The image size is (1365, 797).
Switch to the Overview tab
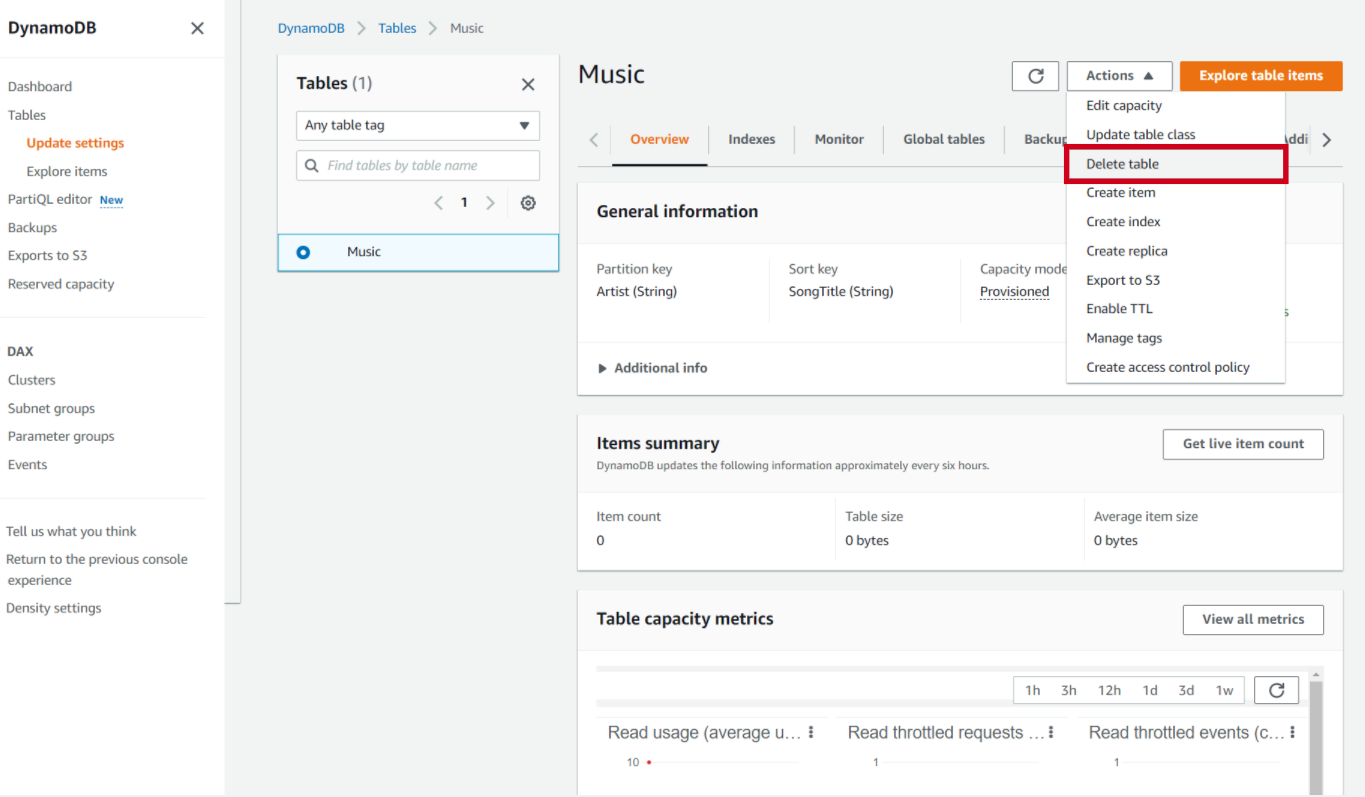[x=659, y=139]
